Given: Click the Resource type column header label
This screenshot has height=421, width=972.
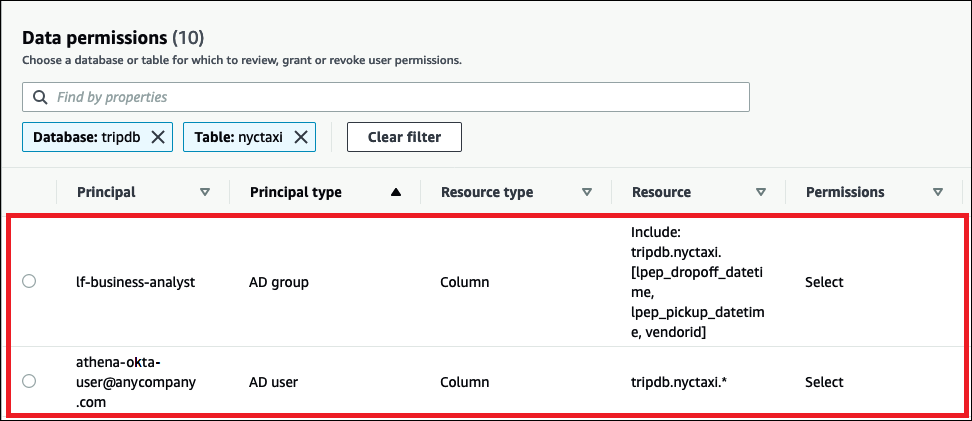Looking at the screenshot, I should (x=487, y=192).
